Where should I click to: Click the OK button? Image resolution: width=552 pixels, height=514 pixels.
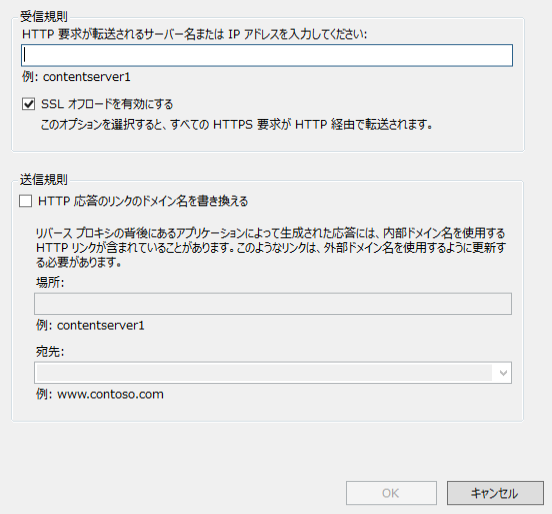pos(391,493)
